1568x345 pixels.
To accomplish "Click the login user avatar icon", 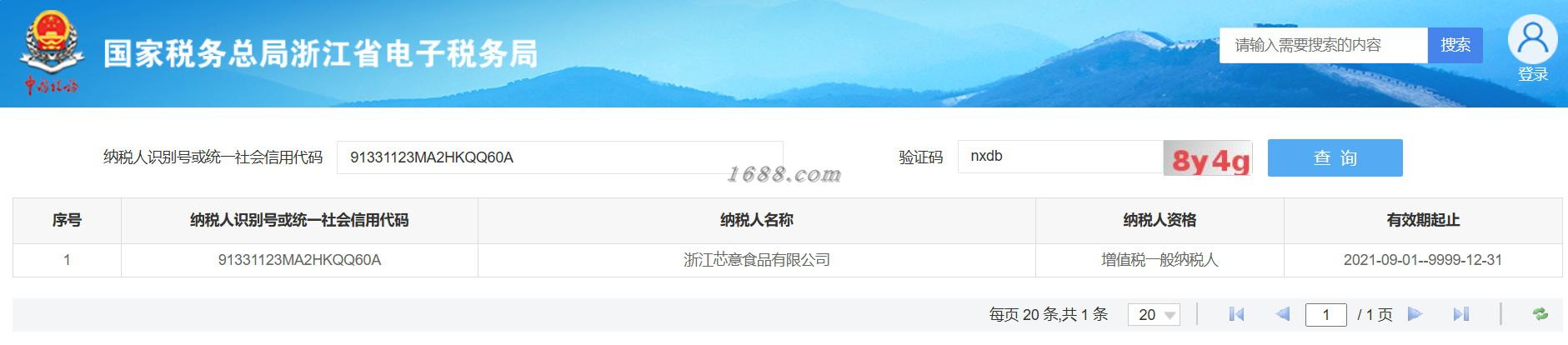I will 1532,39.
